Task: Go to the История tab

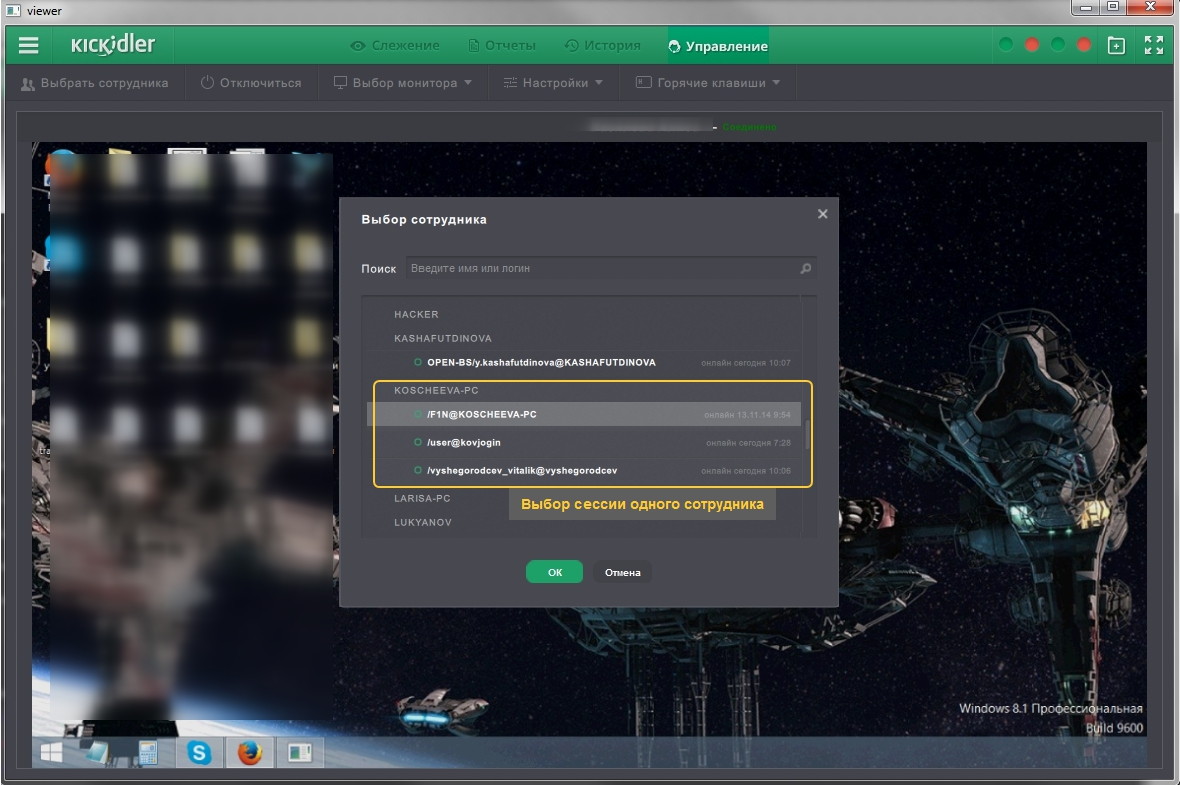Action: (603, 45)
